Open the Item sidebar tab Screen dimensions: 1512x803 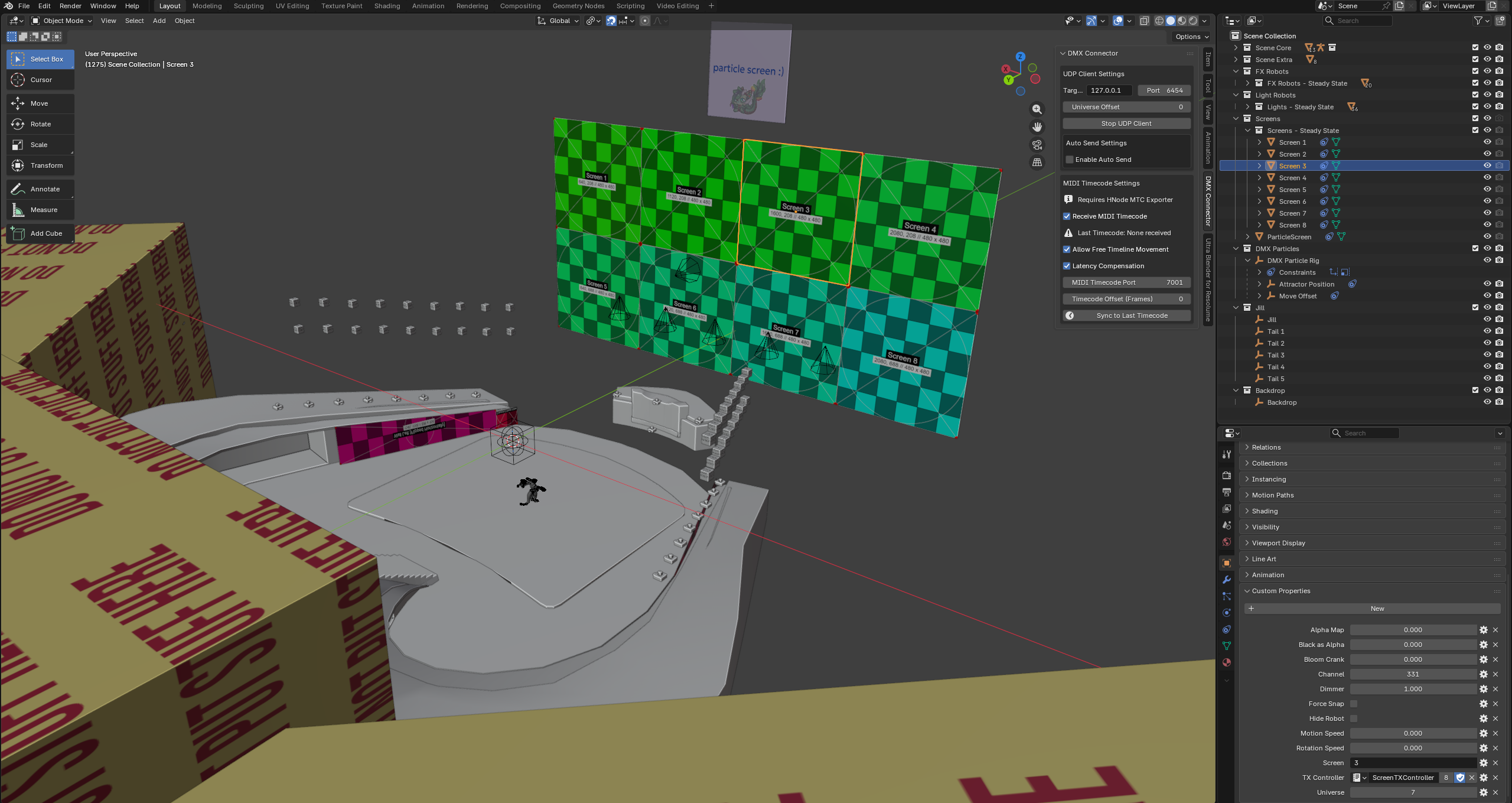(1208, 59)
